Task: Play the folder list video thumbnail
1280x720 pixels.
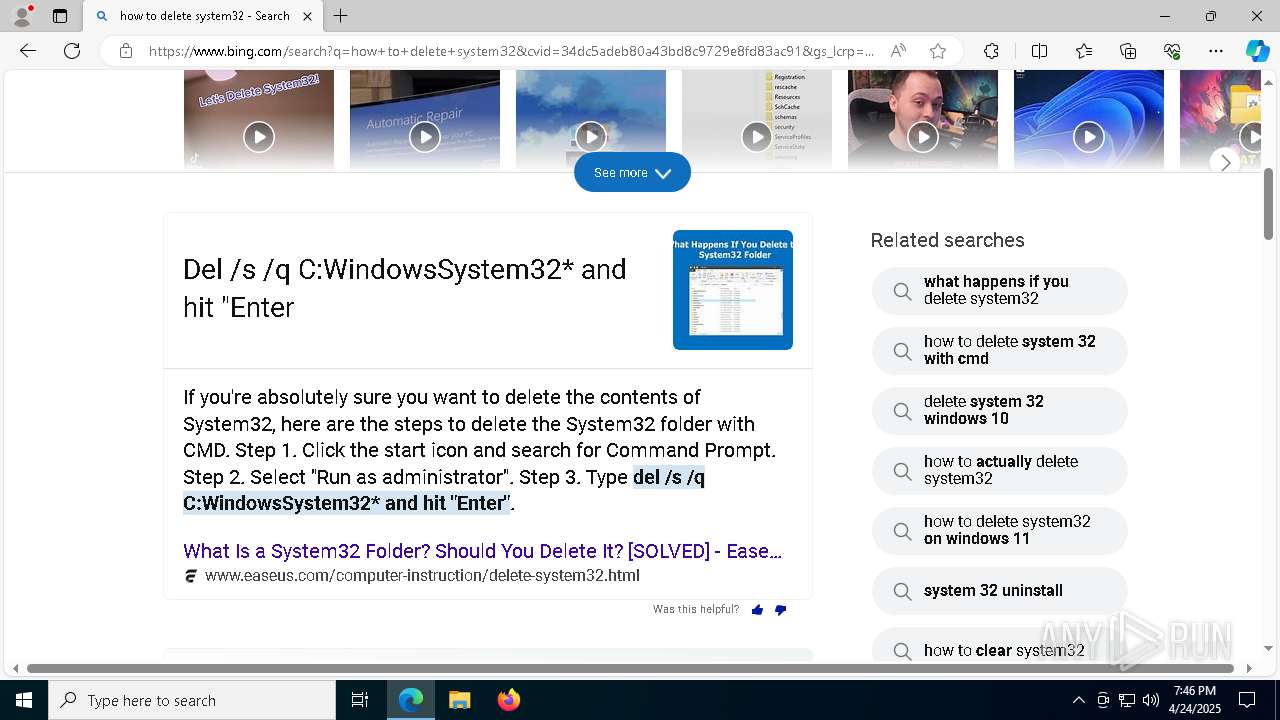Action: pos(757,137)
